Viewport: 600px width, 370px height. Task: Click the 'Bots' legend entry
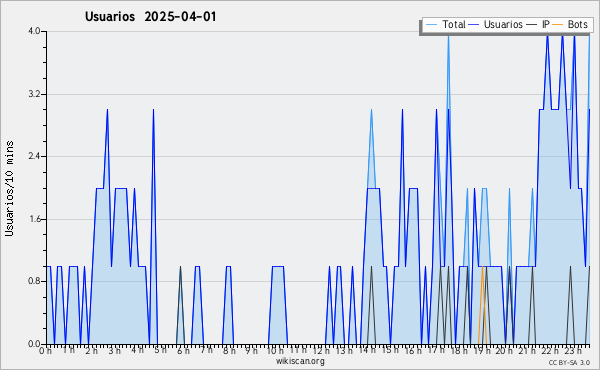tap(577, 24)
